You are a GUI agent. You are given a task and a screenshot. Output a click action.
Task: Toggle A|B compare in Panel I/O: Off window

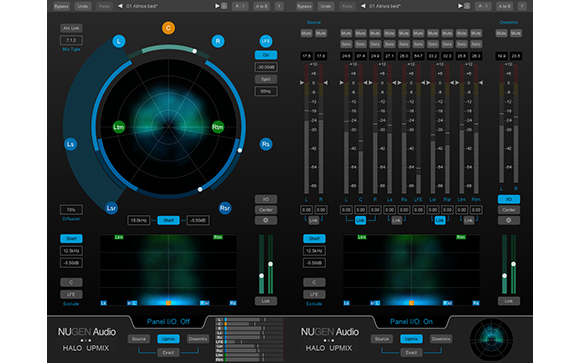240,6
